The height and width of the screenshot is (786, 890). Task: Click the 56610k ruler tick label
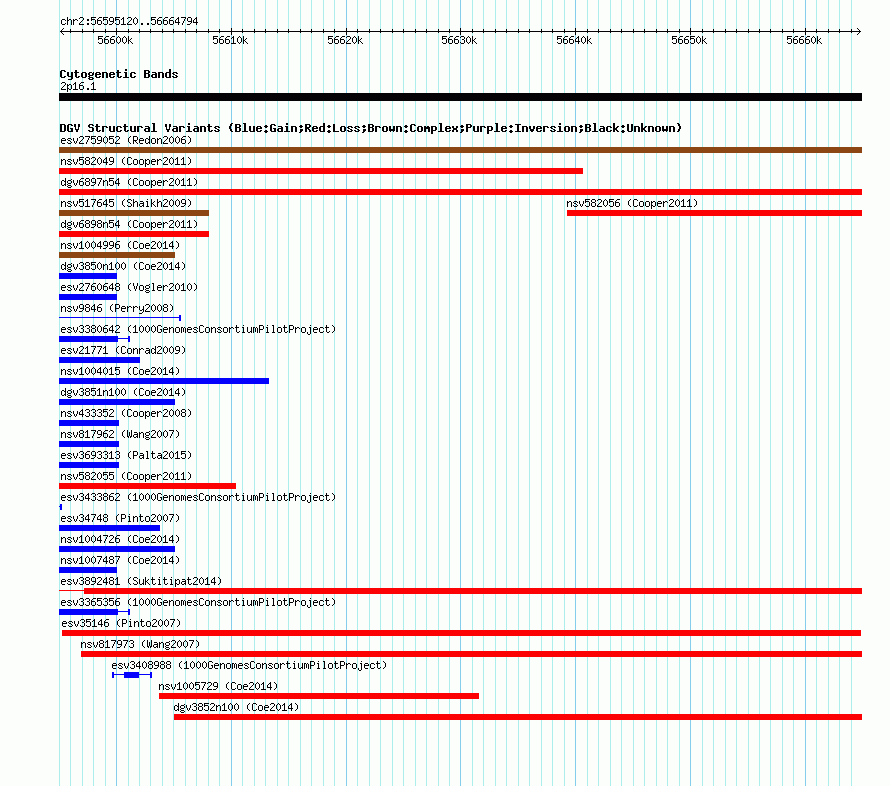click(230, 40)
